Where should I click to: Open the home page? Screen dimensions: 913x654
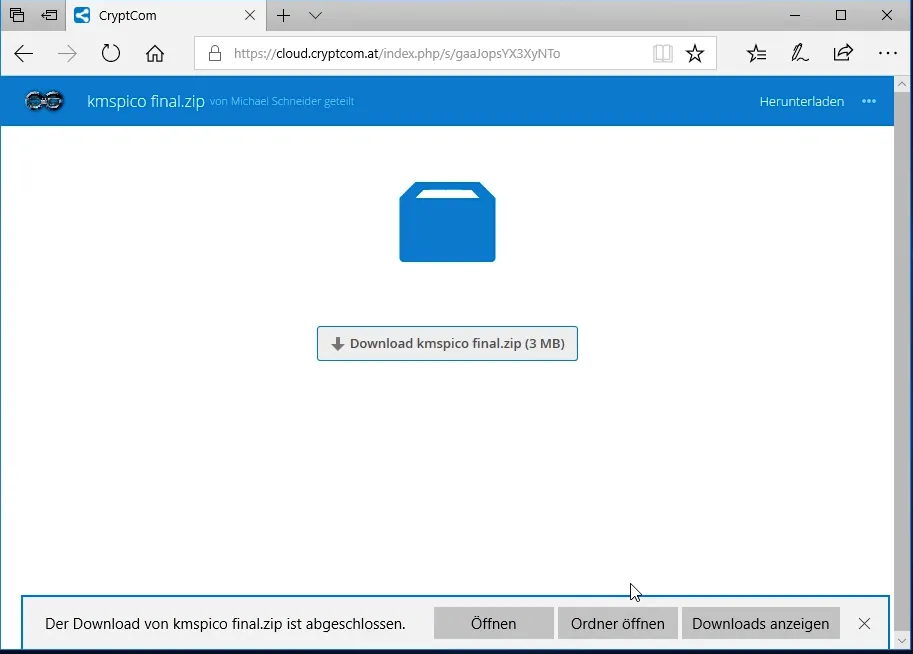coord(155,54)
